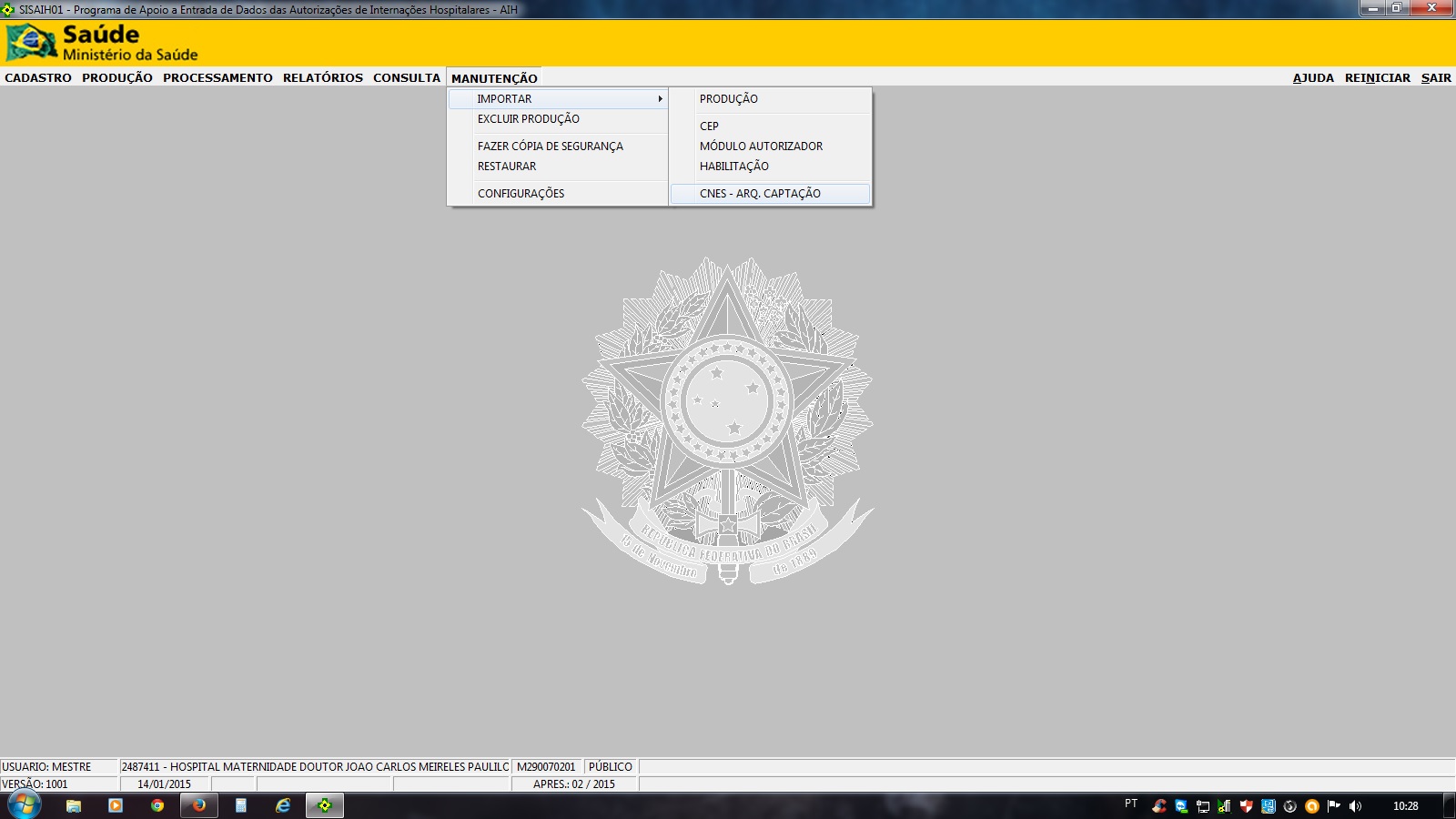The image size is (1456, 819).
Task: Select CNES - ARQ. CAPTAÇÃO import option
Action: click(760, 194)
